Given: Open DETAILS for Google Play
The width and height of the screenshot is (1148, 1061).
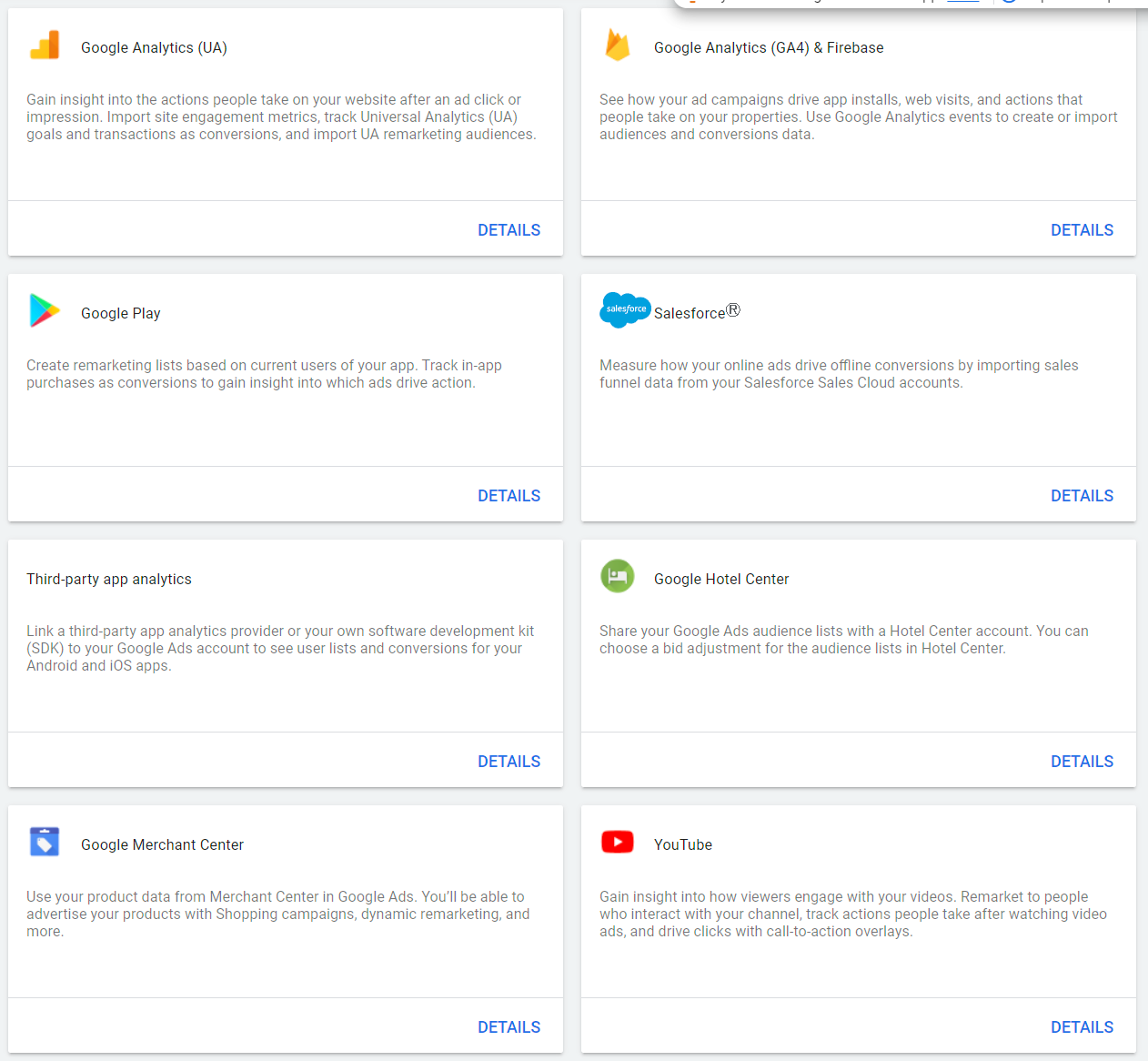Looking at the screenshot, I should pos(509,495).
